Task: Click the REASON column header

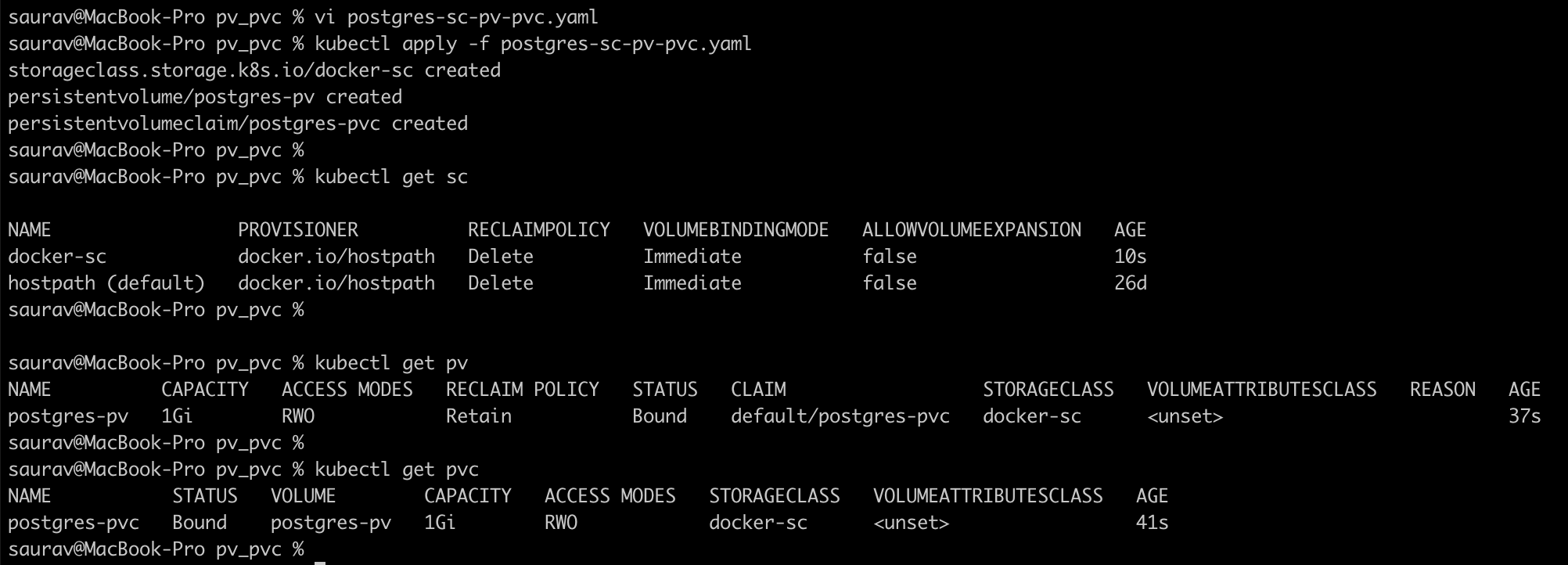Action: 1442,390
